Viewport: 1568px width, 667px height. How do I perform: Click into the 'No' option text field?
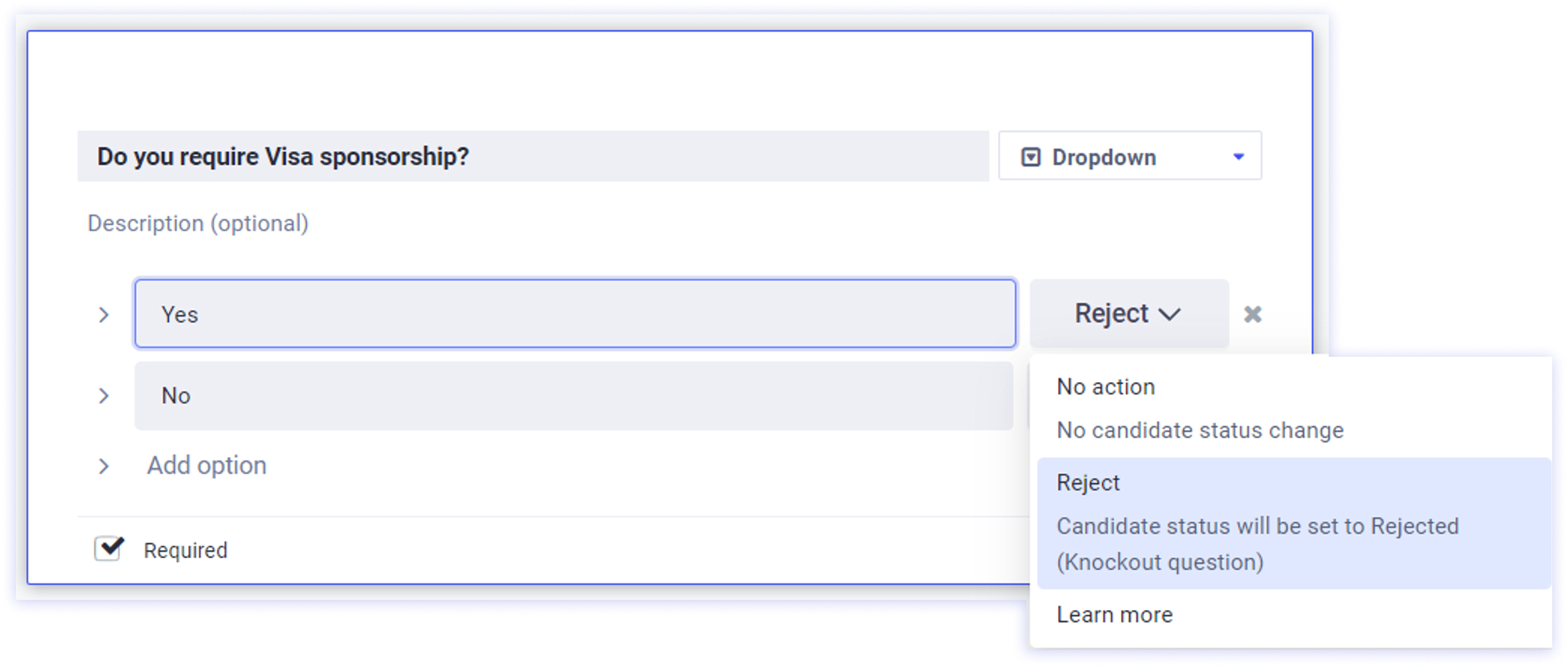tap(573, 395)
